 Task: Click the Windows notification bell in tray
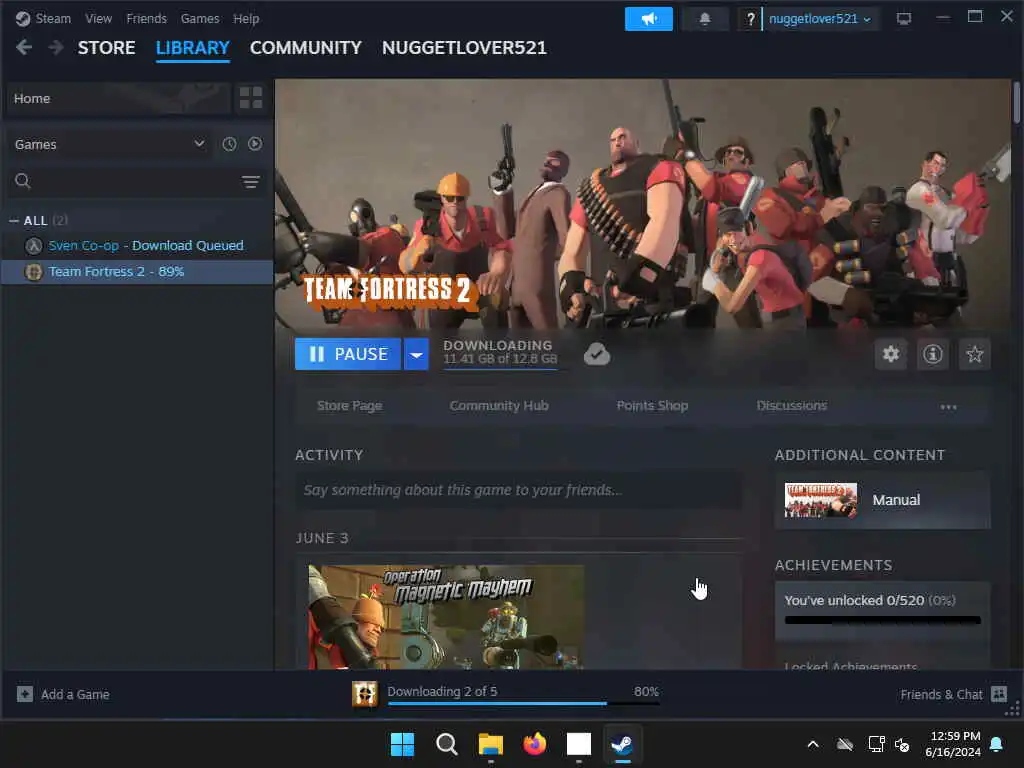click(997, 744)
